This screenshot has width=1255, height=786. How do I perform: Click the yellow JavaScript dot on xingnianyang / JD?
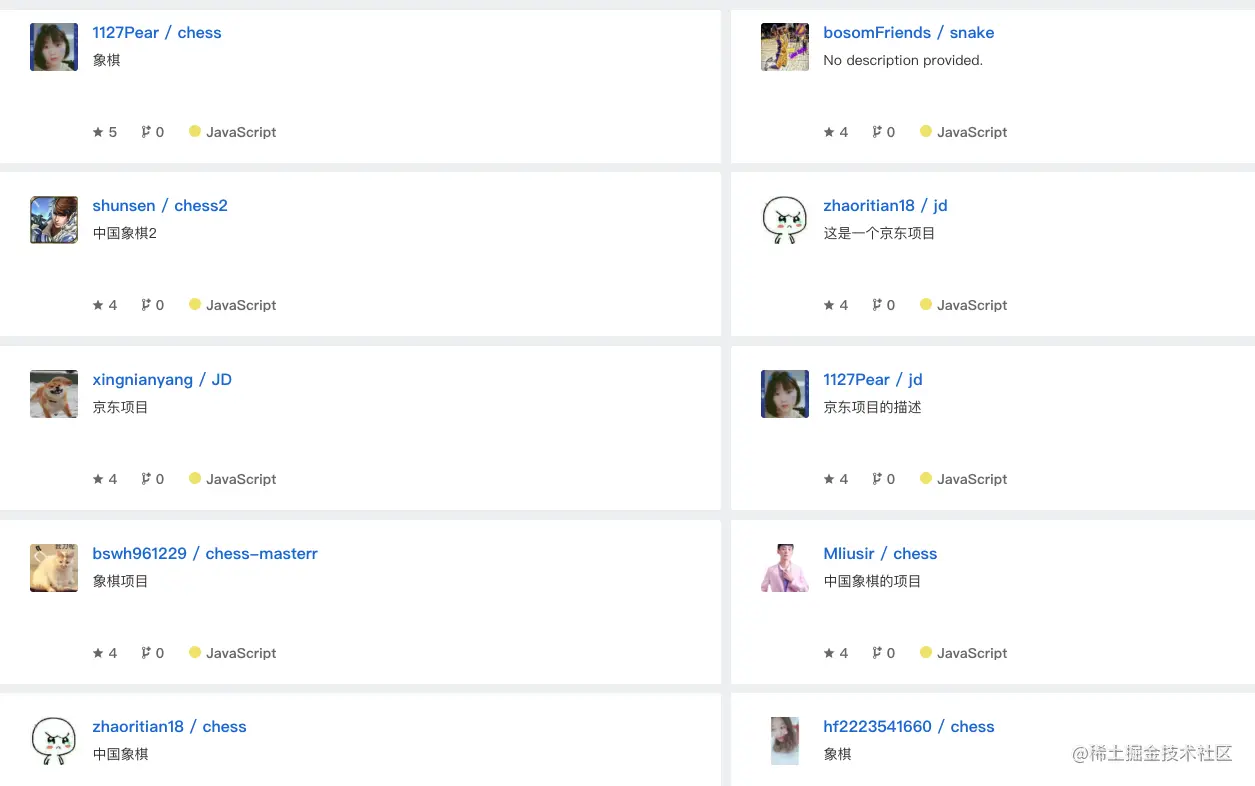tap(195, 478)
